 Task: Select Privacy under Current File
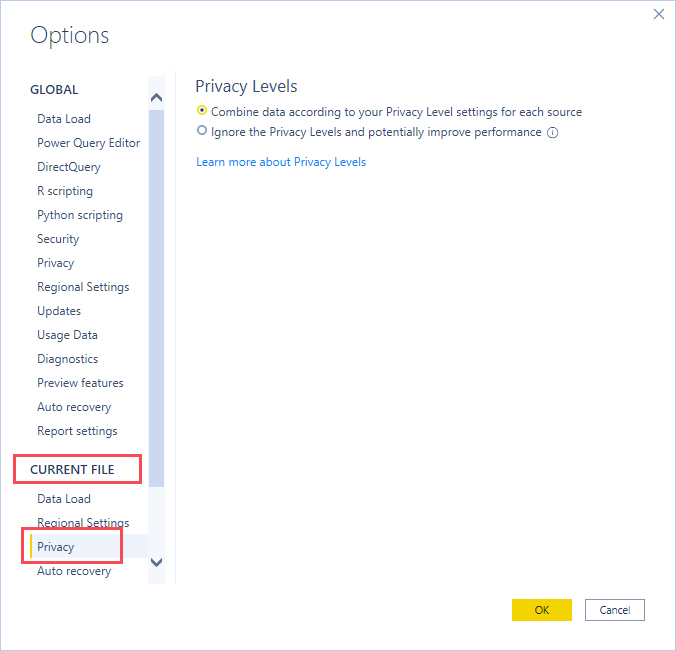tap(56, 547)
